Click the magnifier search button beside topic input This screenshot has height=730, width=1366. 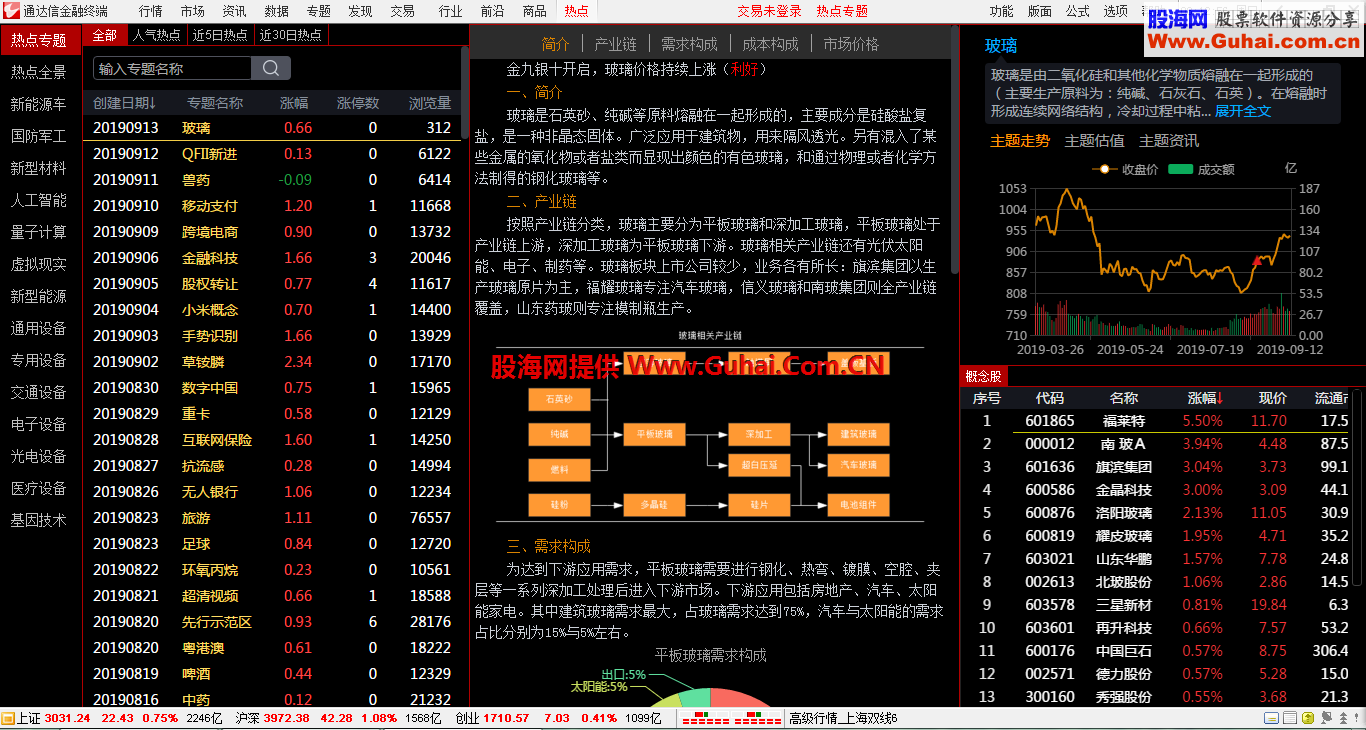pos(270,68)
